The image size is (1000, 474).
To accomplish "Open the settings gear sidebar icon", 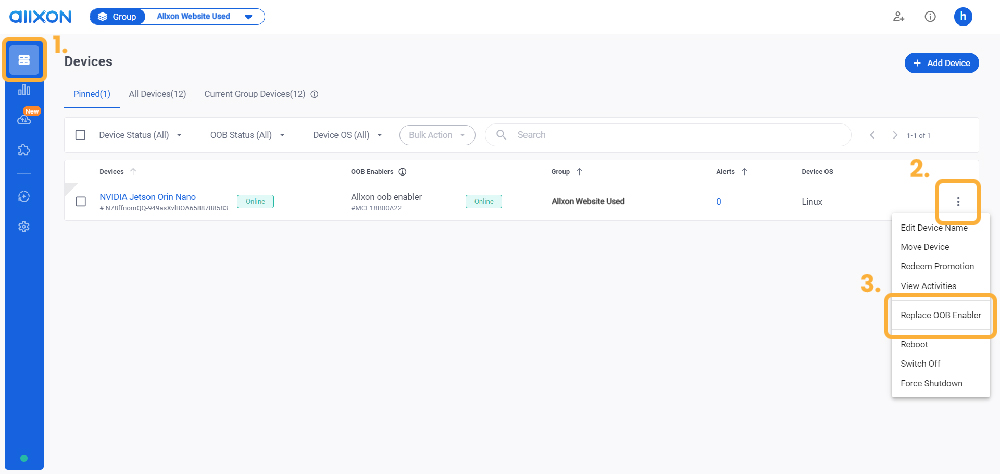I will click(x=24, y=226).
